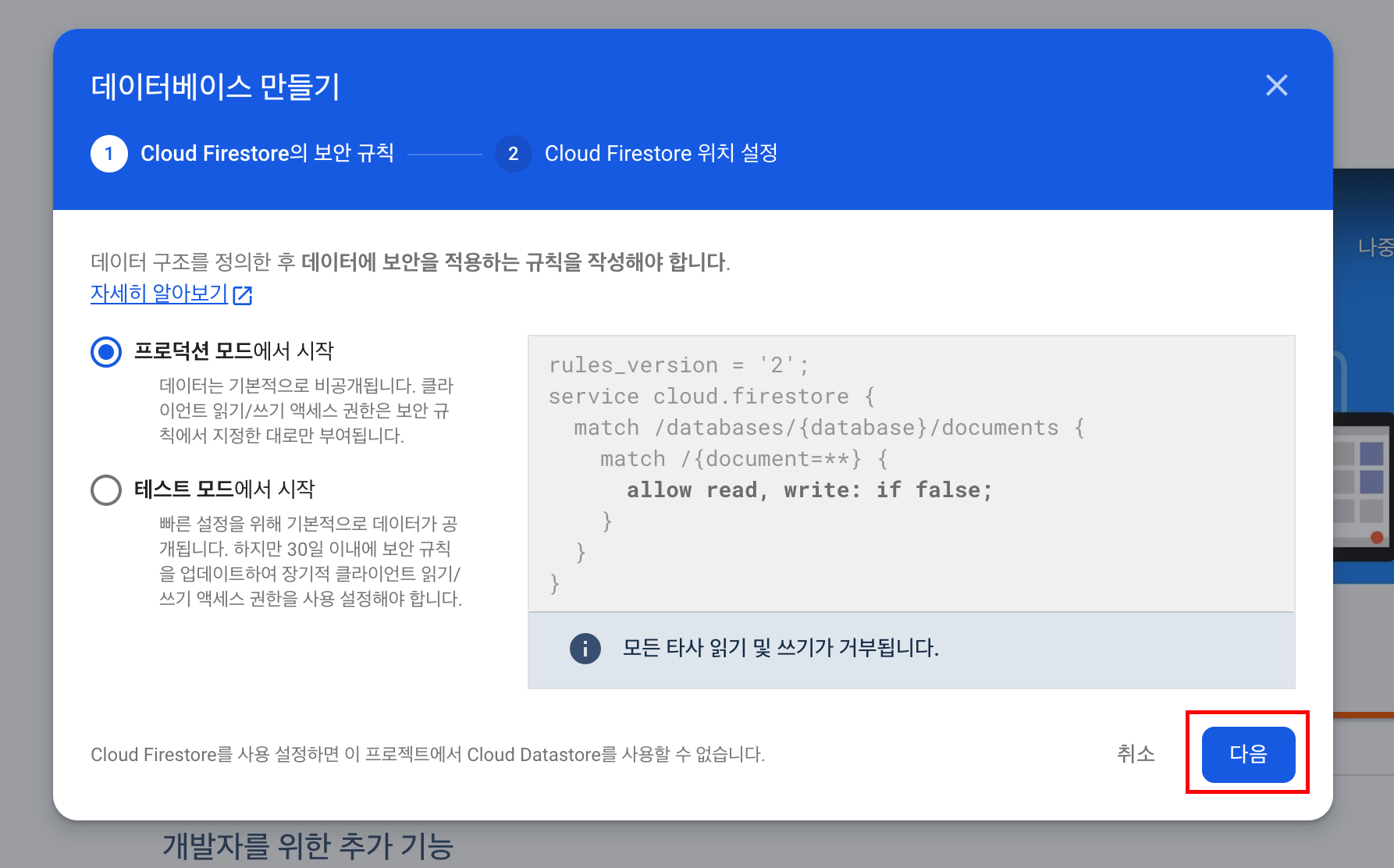Click the 개발자를 위한 추가 기능 heading behind the dialog

pos(308,845)
